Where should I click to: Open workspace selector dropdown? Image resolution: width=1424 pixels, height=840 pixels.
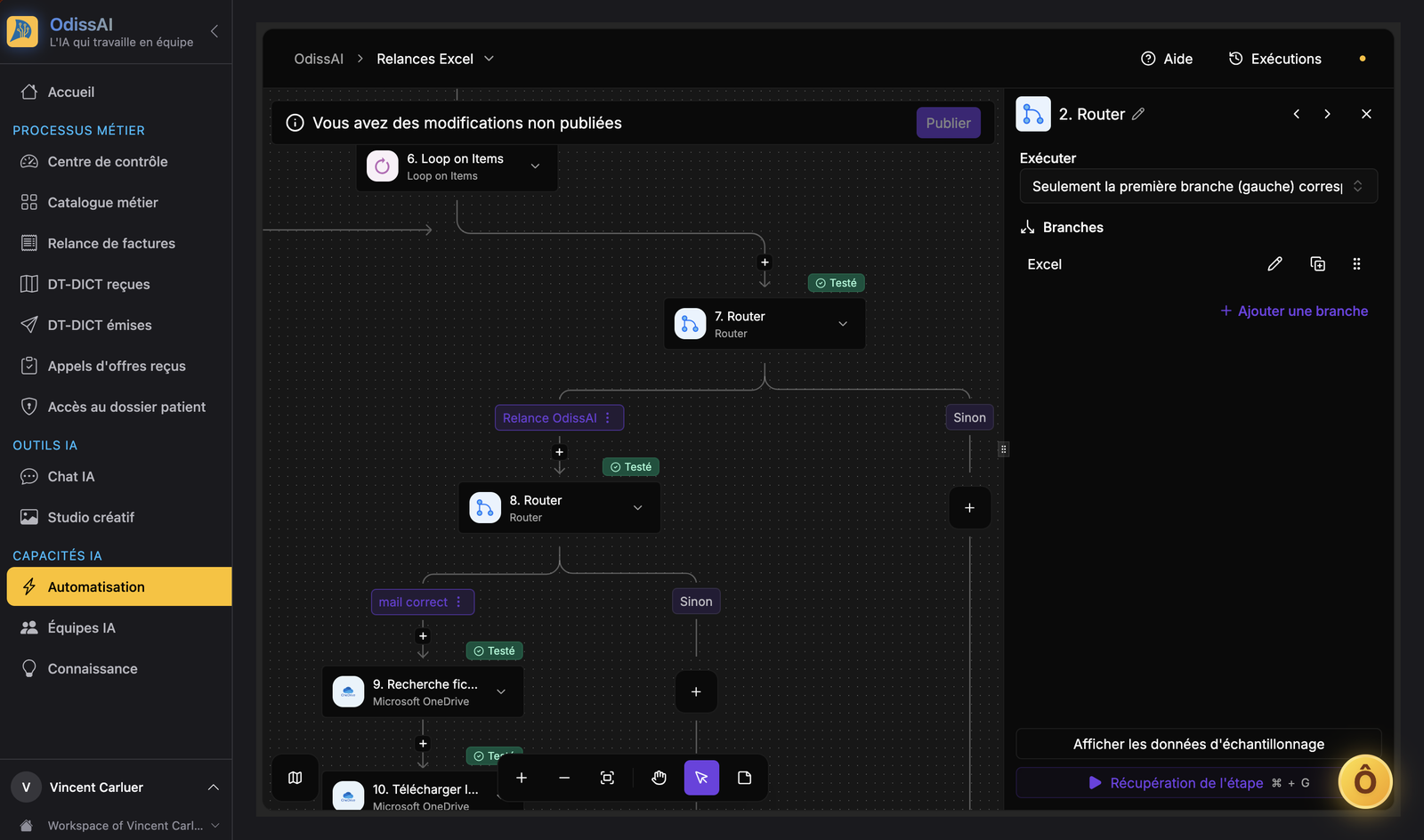click(120, 826)
